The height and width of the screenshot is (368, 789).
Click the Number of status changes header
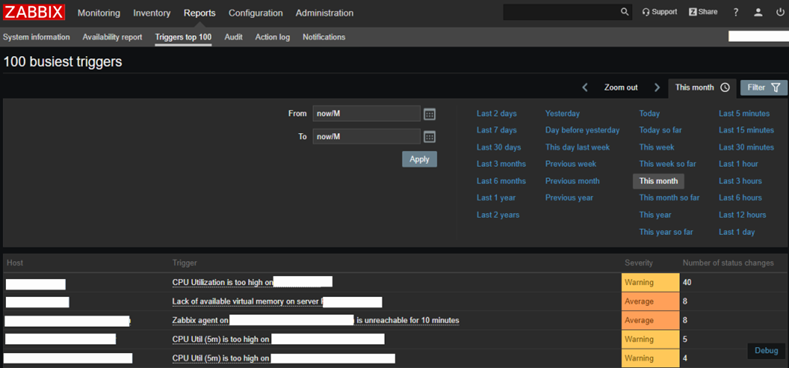(728, 263)
